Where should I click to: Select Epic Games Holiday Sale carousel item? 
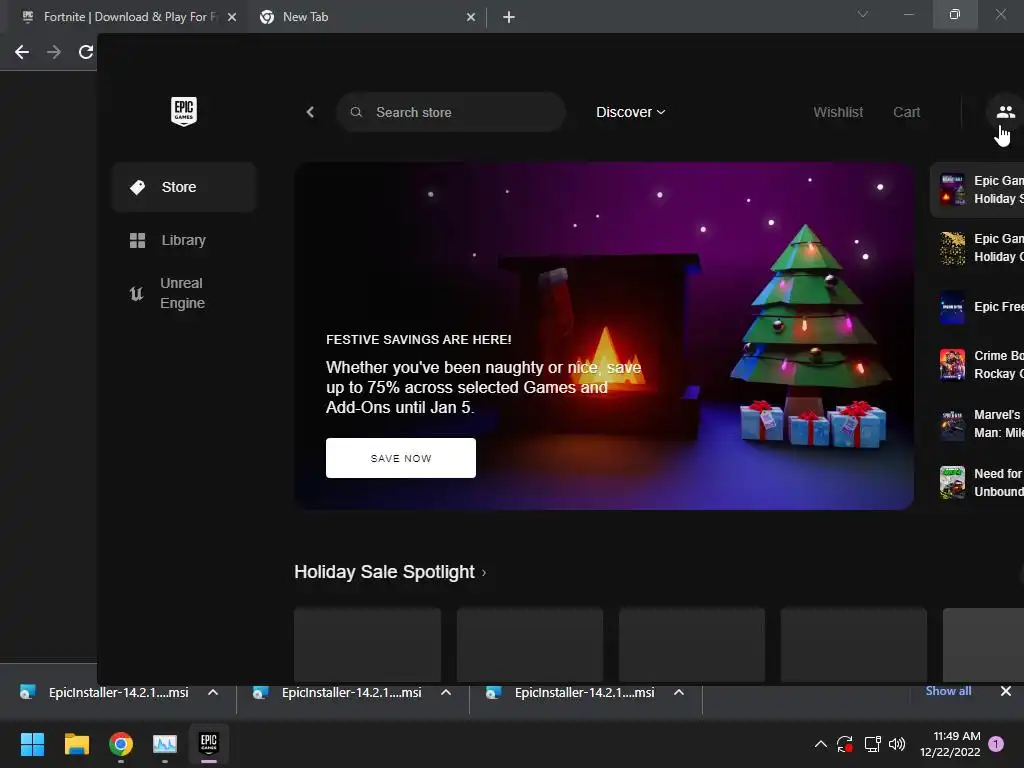(978, 189)
